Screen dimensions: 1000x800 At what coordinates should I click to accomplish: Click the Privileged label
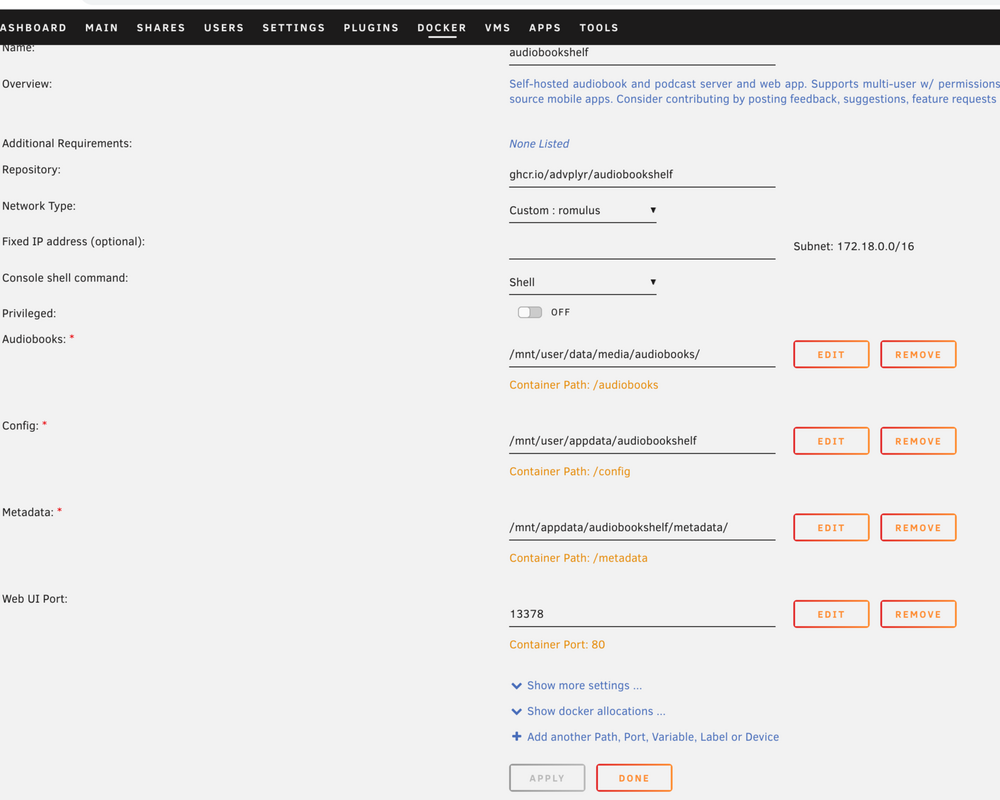tap(29, 313)
